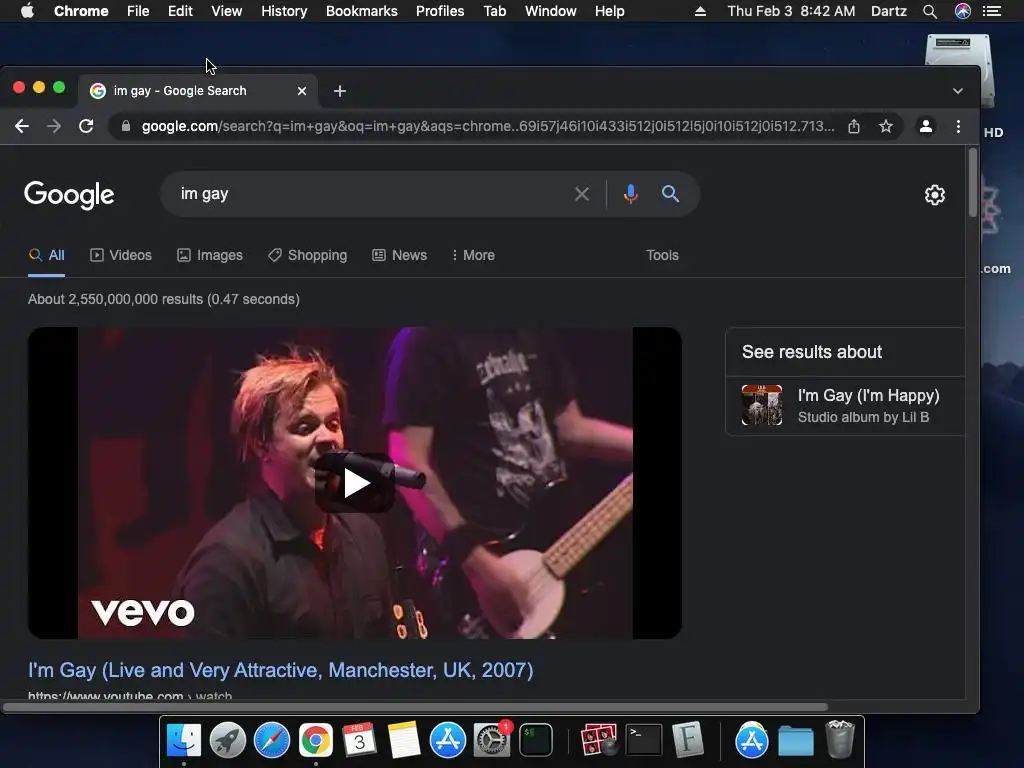Select the All results tab

pyautogui.click(x=46, y=255)
